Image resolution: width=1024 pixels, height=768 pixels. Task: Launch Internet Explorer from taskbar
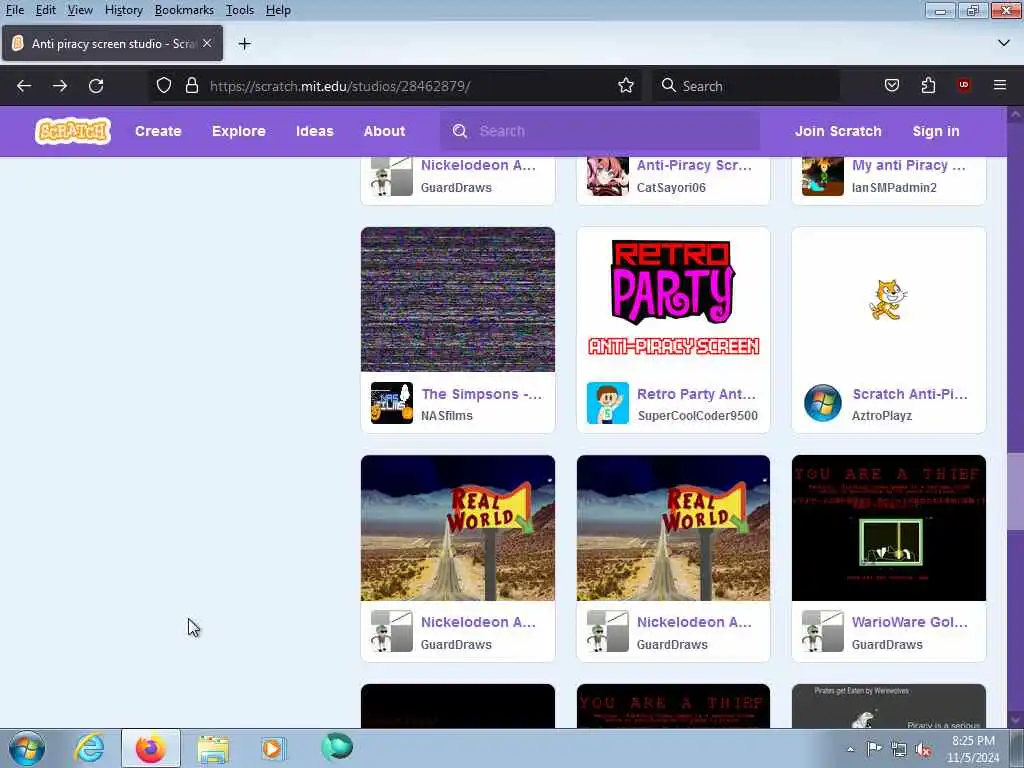89,748
